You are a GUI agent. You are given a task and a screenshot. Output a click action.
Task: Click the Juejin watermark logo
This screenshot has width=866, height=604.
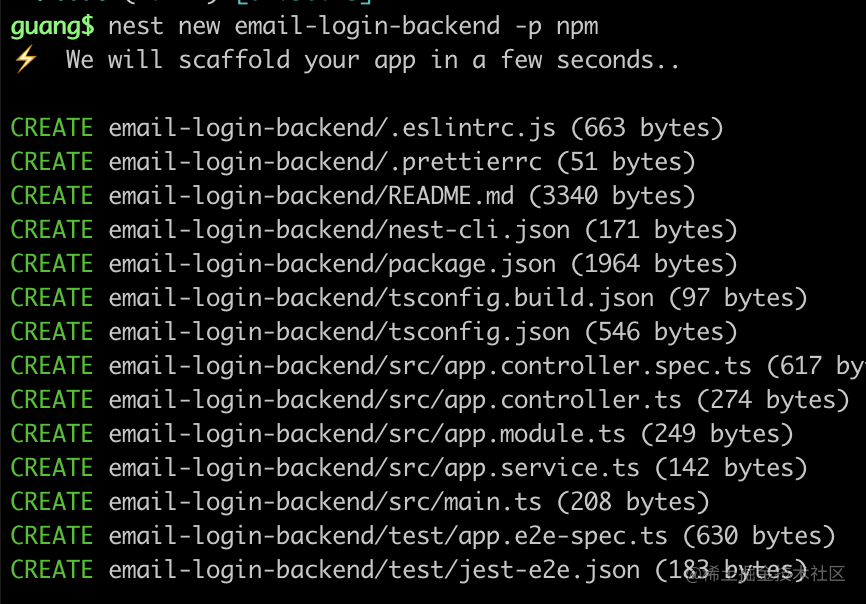[x=774, y=574]
